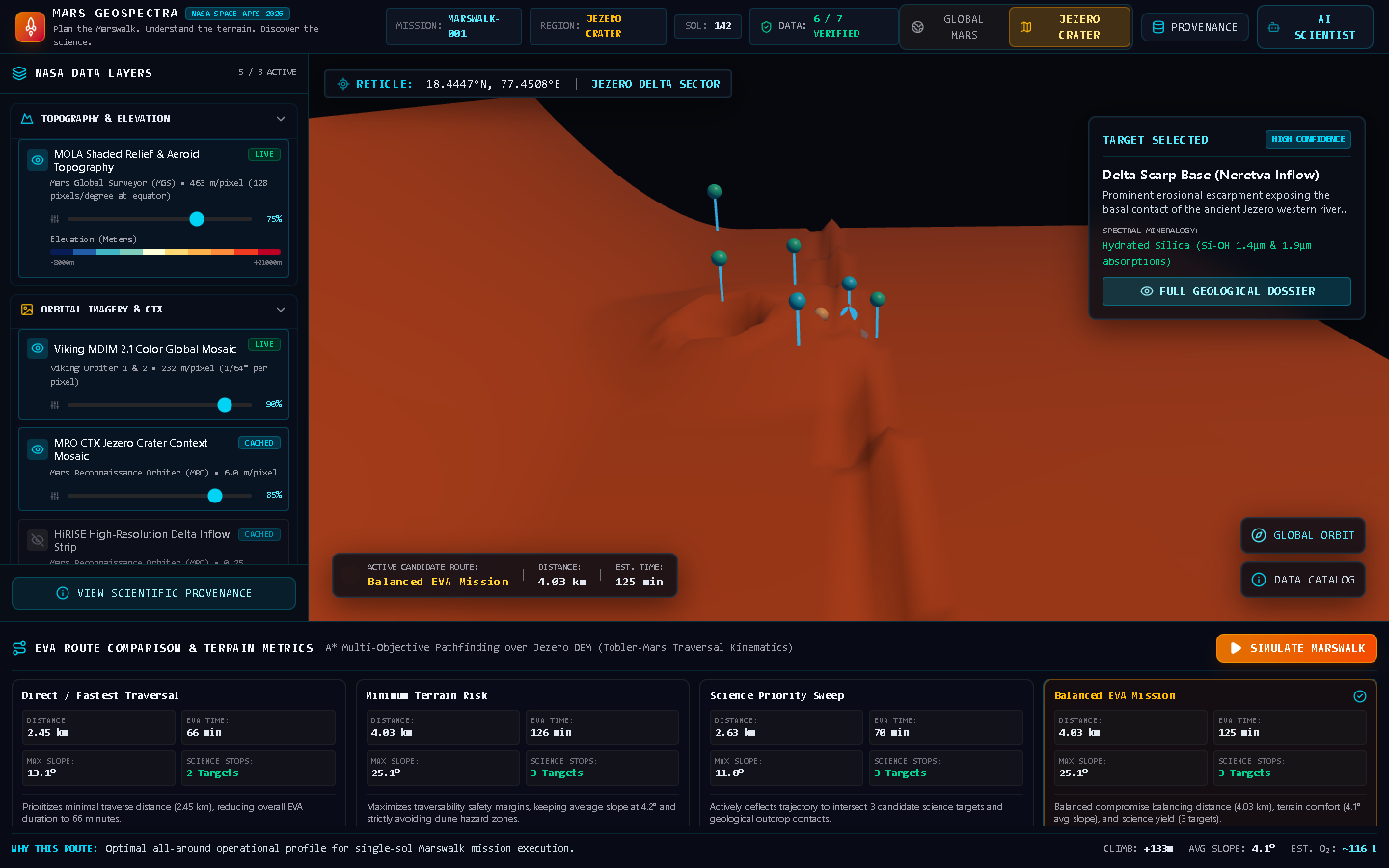This screenshot has width=1389, height=868.
Task: Click the Topography & Elevation mountain icon
Action: 27,119
